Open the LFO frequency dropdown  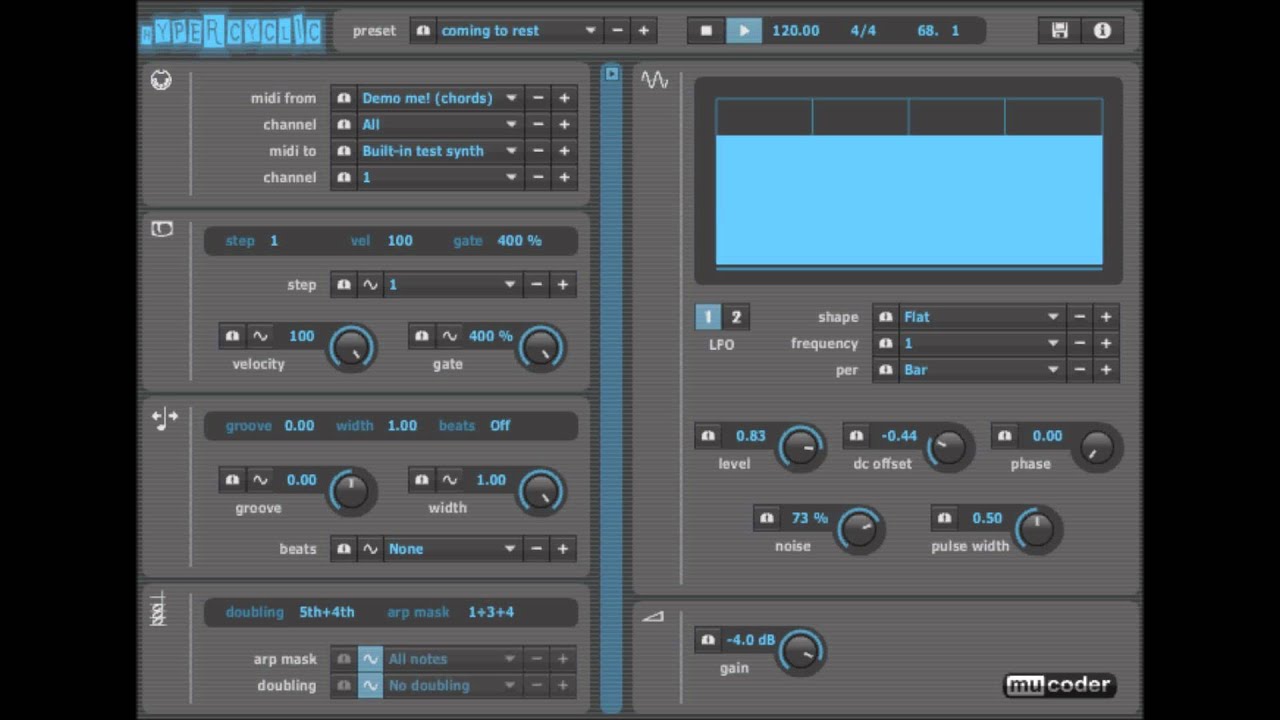coord(981,343)
